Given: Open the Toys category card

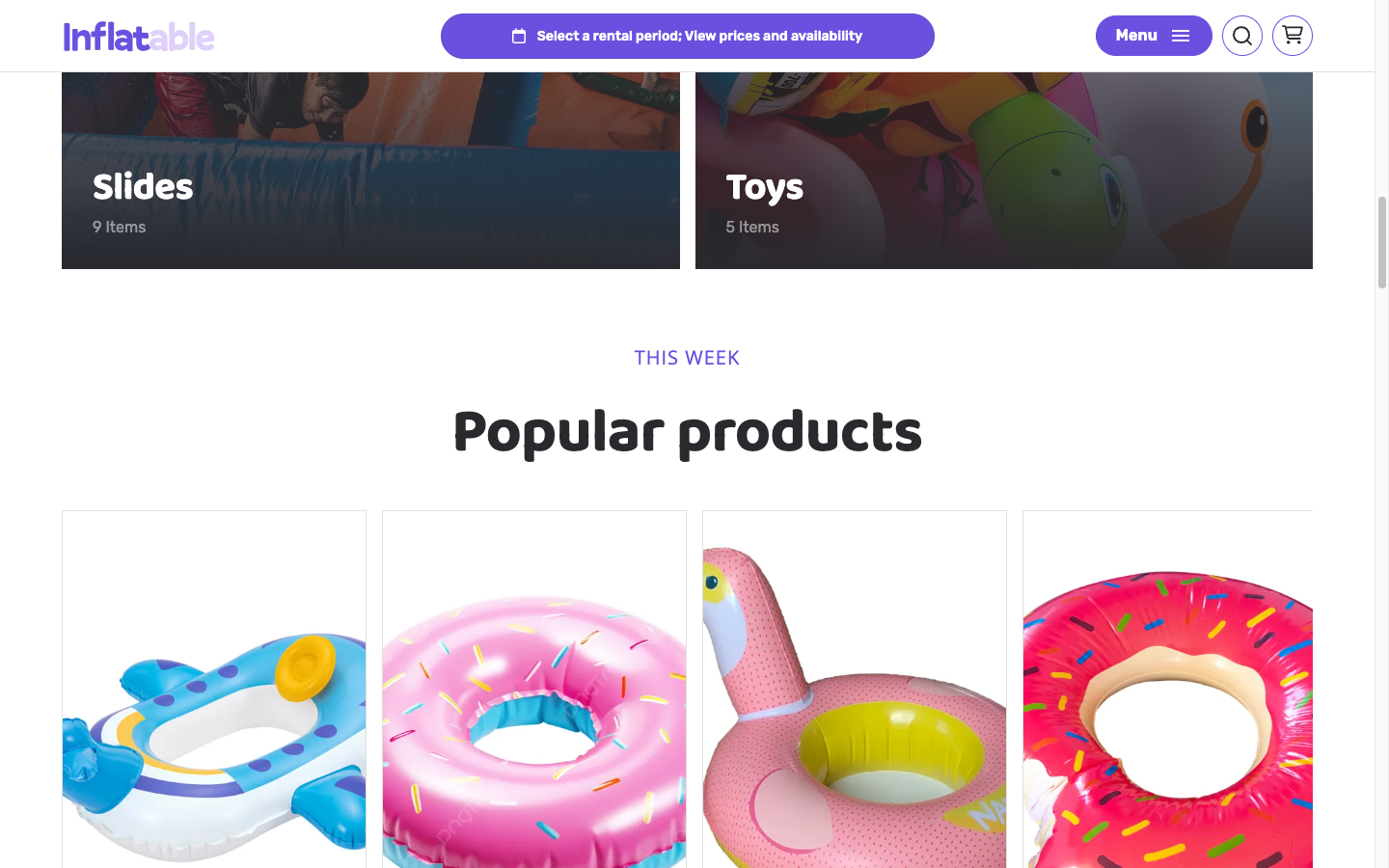Looking at the screenshot, I should pos(1004,171).
